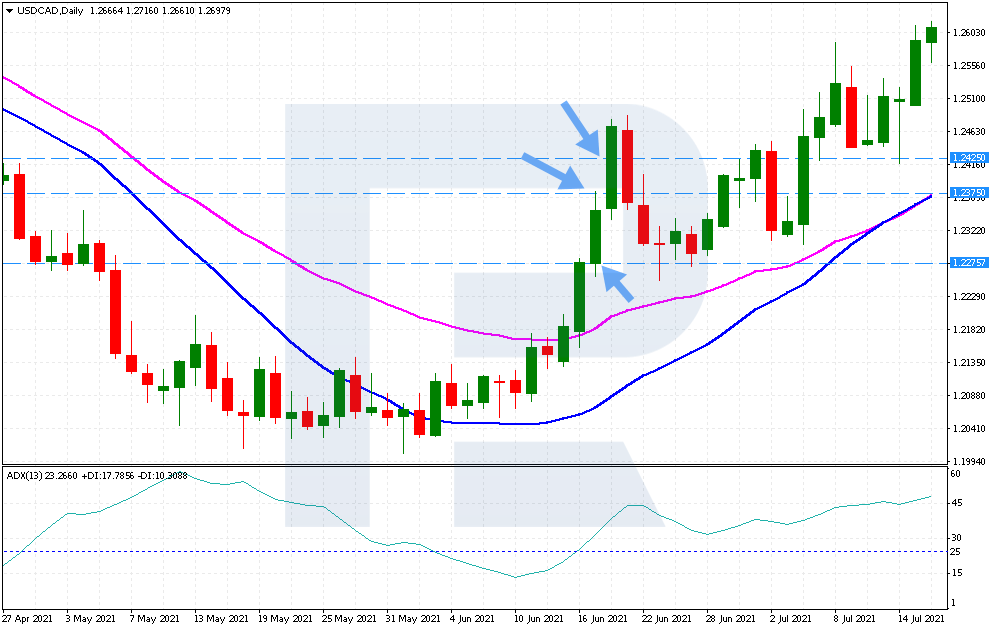Click the 19 May 2021 date label
The image size is (993, 630).
point(285,619)
